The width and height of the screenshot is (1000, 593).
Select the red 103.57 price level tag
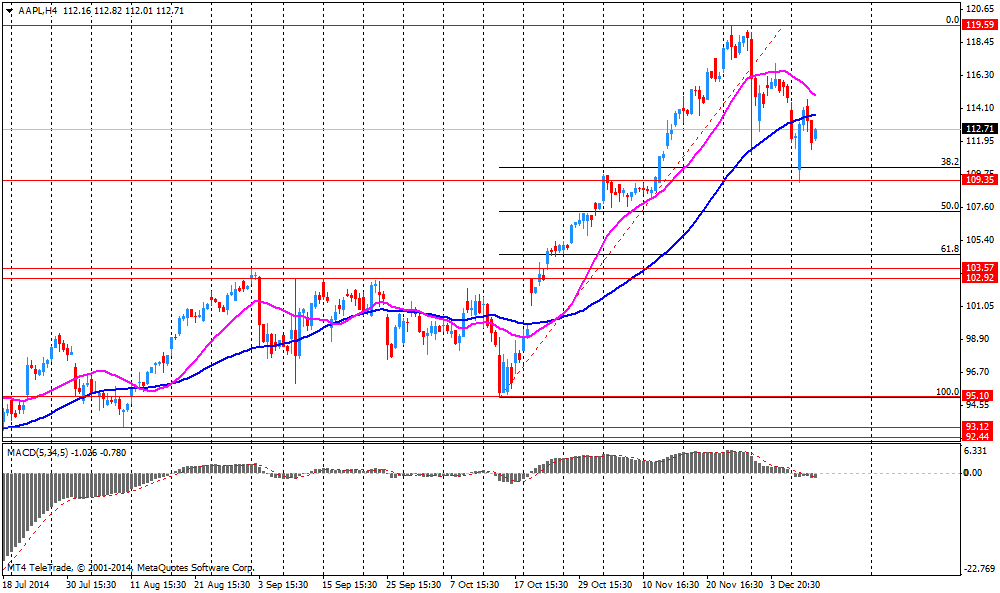tap(980, 268)
